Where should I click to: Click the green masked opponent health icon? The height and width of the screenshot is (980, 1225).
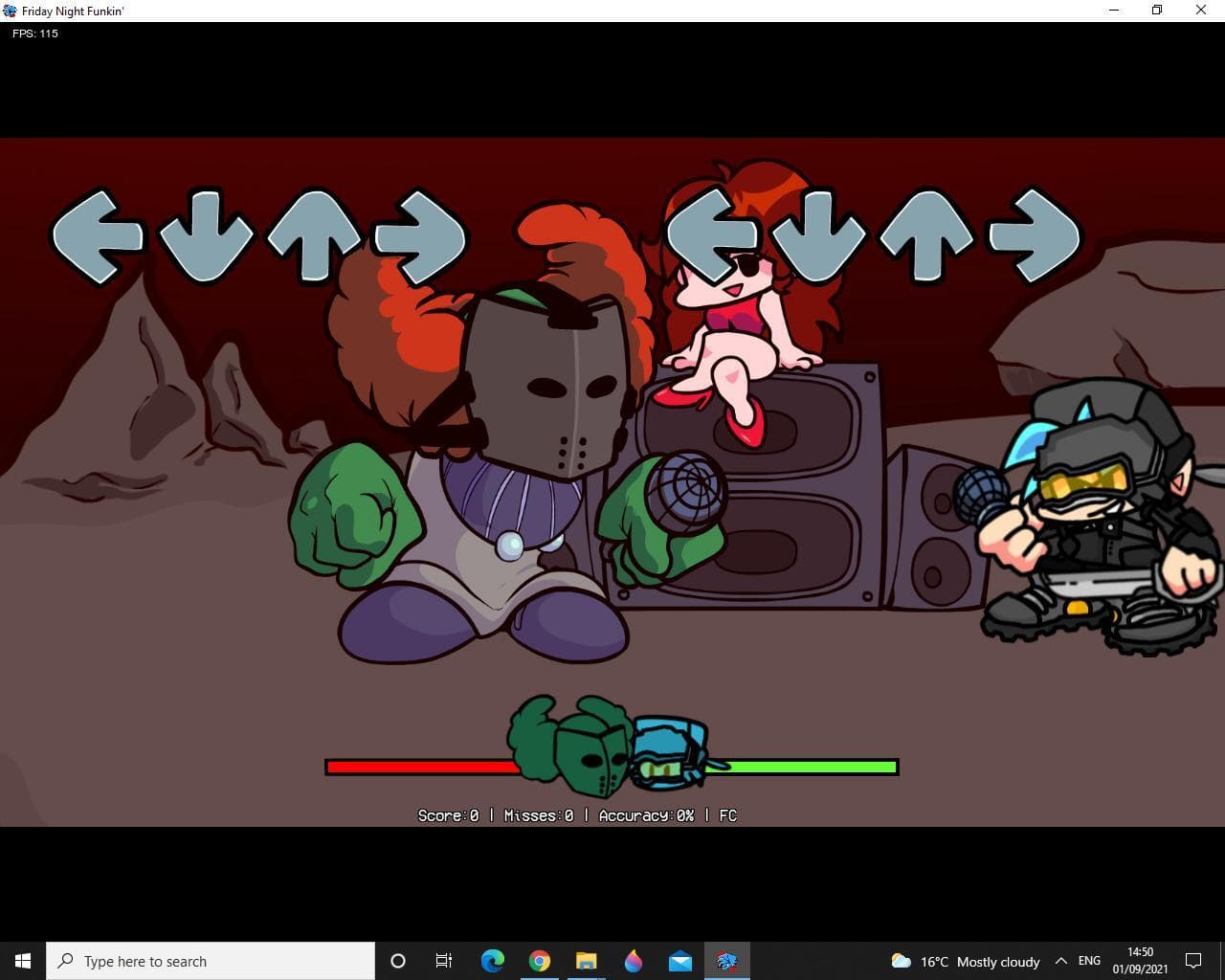click(570, 747)
